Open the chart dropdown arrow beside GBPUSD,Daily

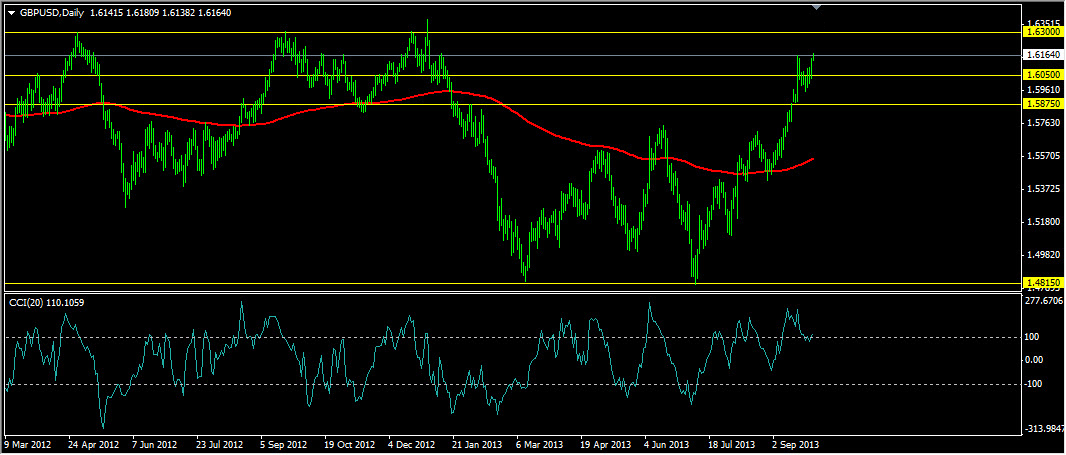click(11, 12)
